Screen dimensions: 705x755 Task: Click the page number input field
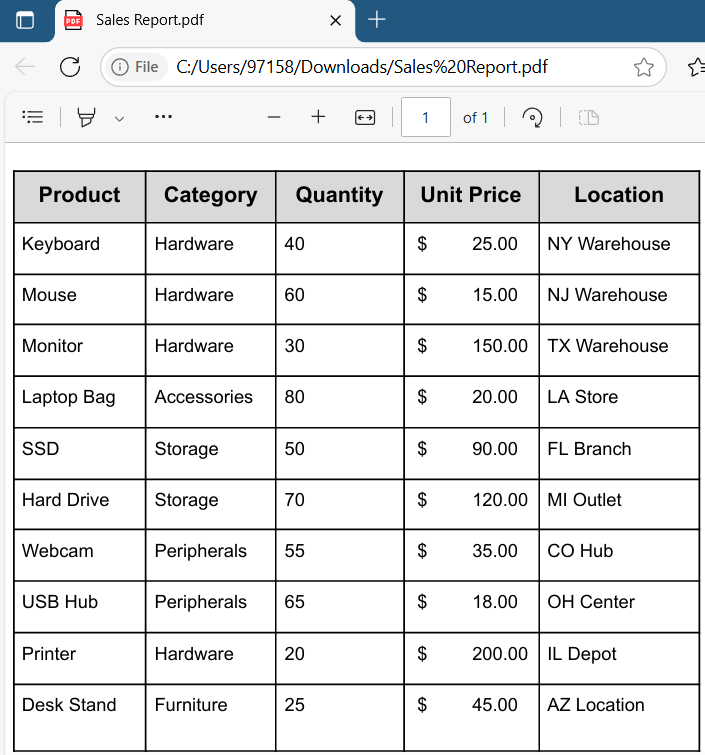tap(426, 117)
